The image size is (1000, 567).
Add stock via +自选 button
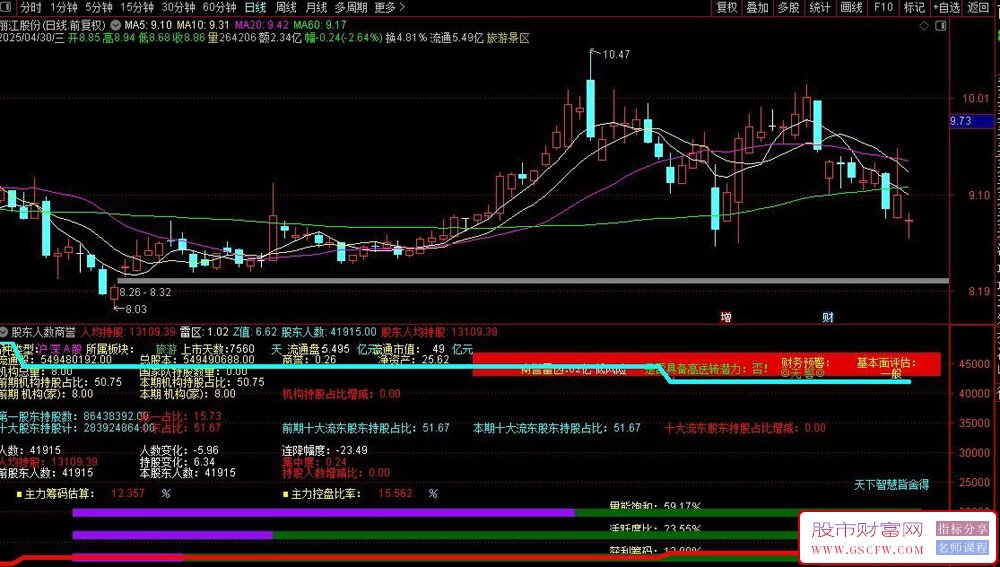tap(946, 8)
